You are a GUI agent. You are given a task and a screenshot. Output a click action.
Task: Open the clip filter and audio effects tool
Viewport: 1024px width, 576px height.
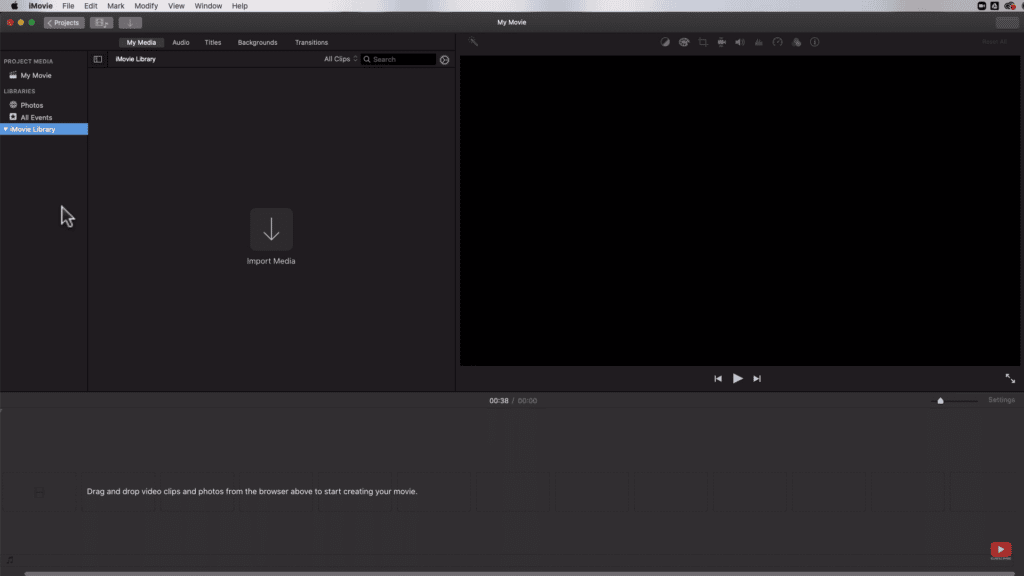[796, 42]
